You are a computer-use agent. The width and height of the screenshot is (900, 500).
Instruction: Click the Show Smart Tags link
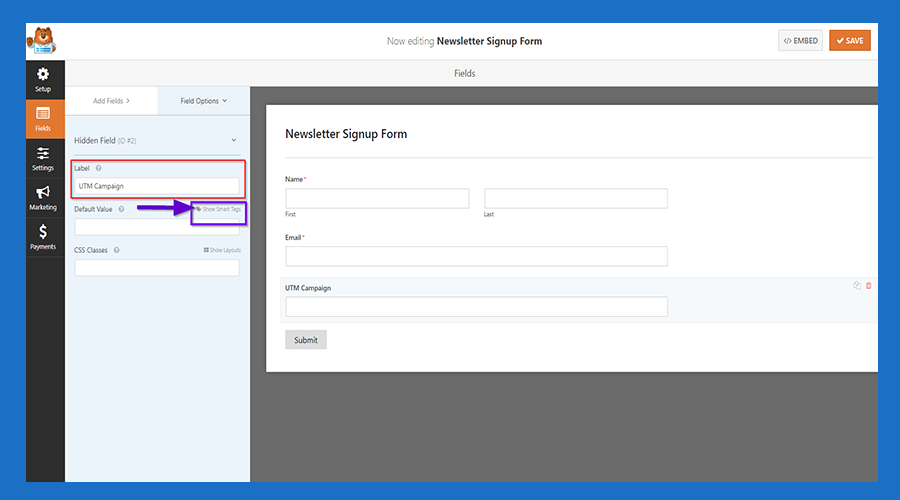pyautogui.click(x=218, y=209)
